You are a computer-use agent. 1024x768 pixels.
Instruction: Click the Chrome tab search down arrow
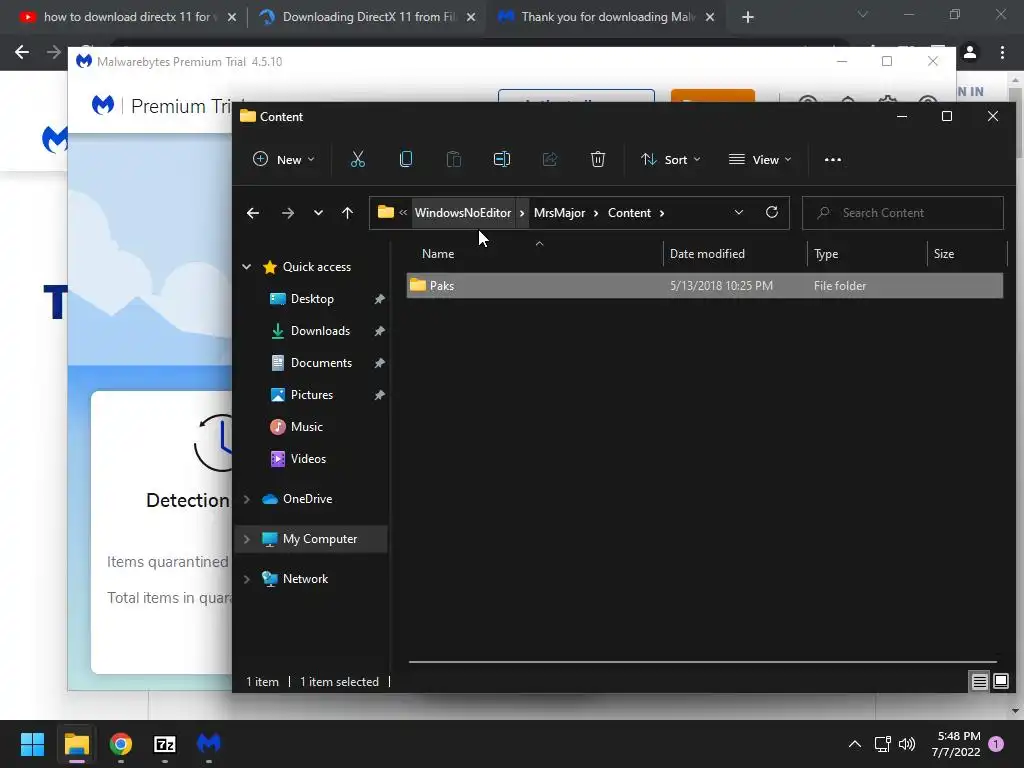pyautogui.click(x=863, y=14)
